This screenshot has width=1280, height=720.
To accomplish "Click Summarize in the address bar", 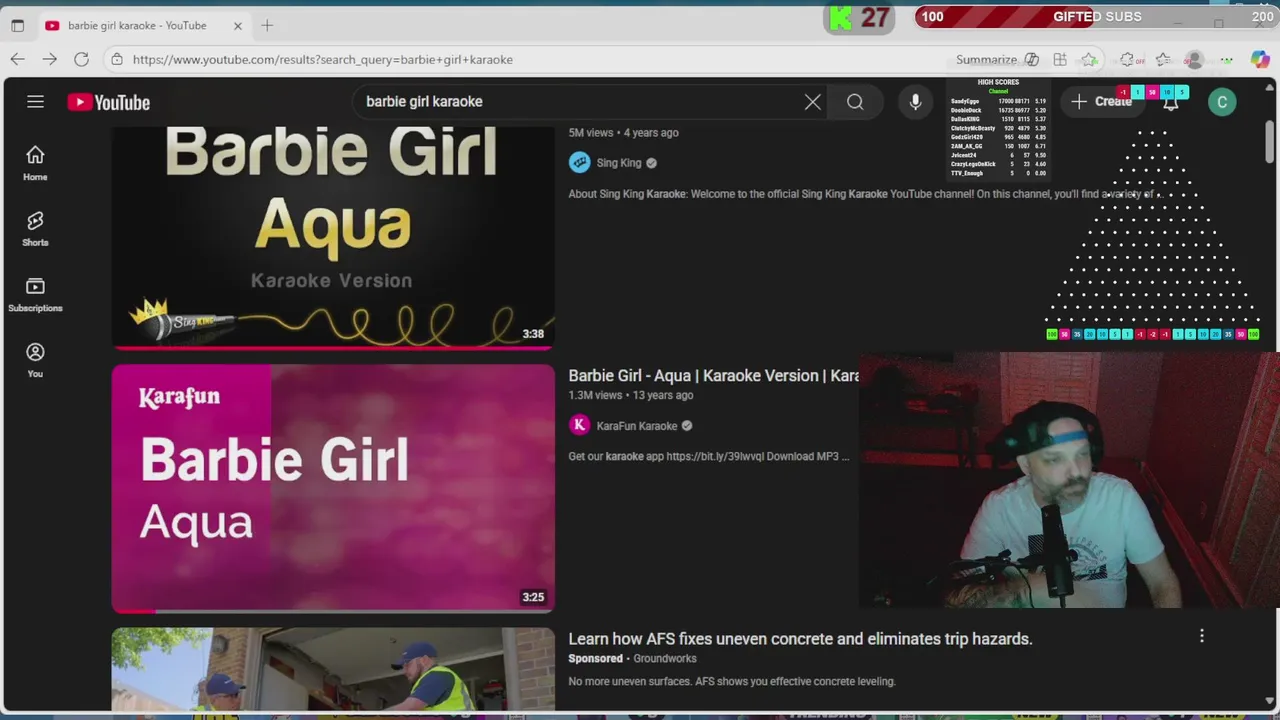I will pyautogui.click(x=986, y=59).
